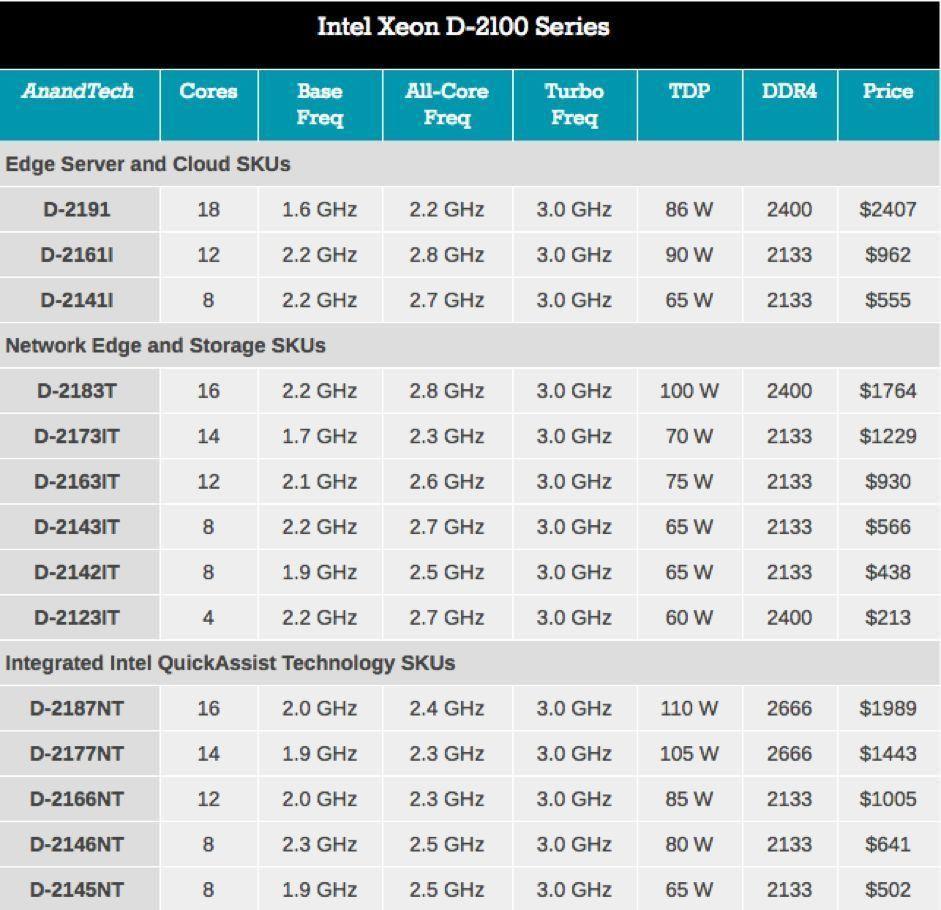Click the Intel Xeon D-2100 Series title

point(463,27)
